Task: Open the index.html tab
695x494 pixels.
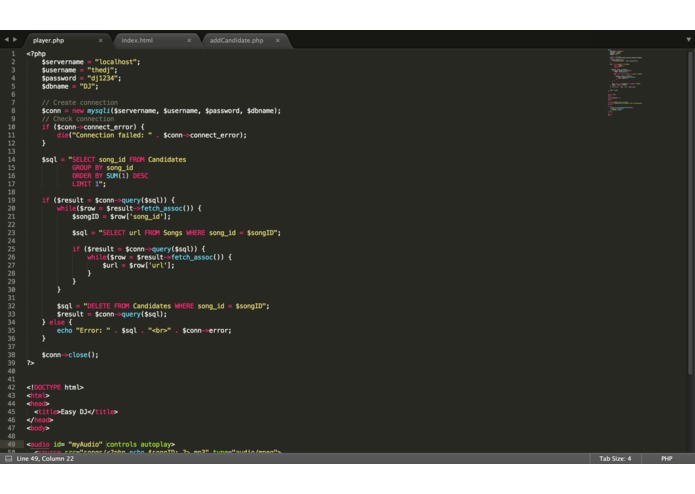Action: [x=137, y=40]
